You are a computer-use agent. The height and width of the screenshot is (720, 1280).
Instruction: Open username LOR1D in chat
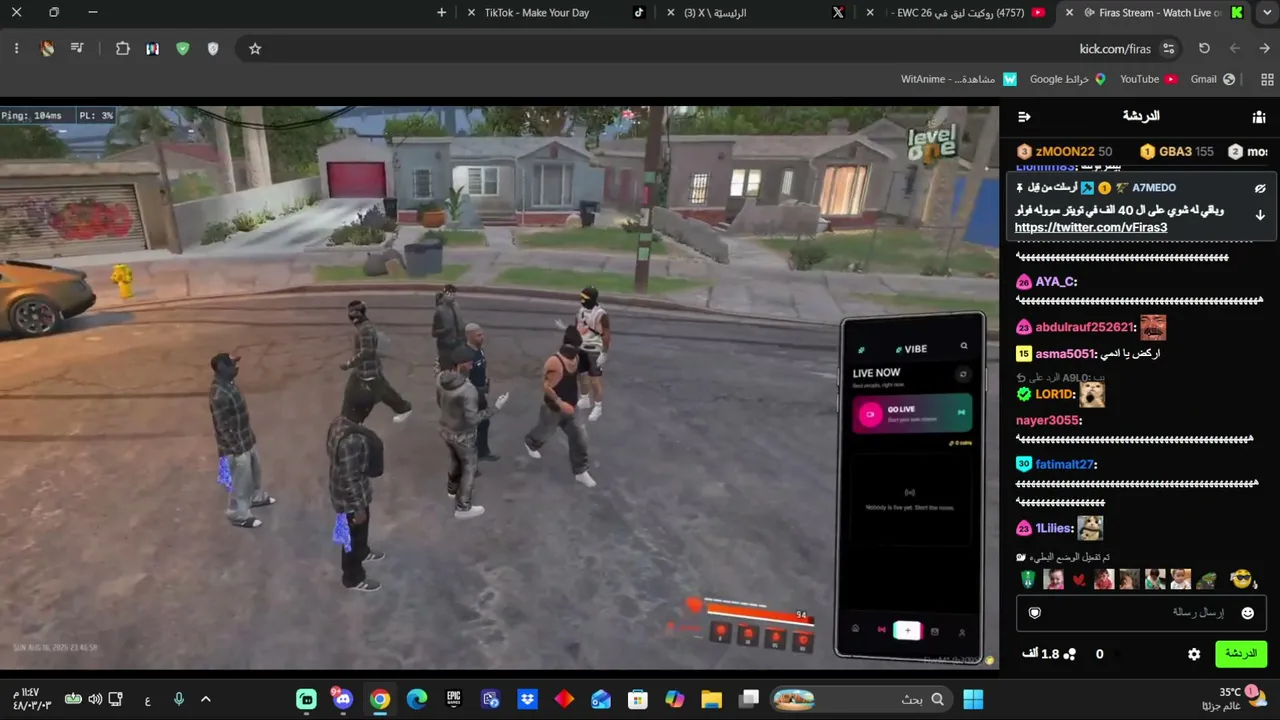point(1054,395)
